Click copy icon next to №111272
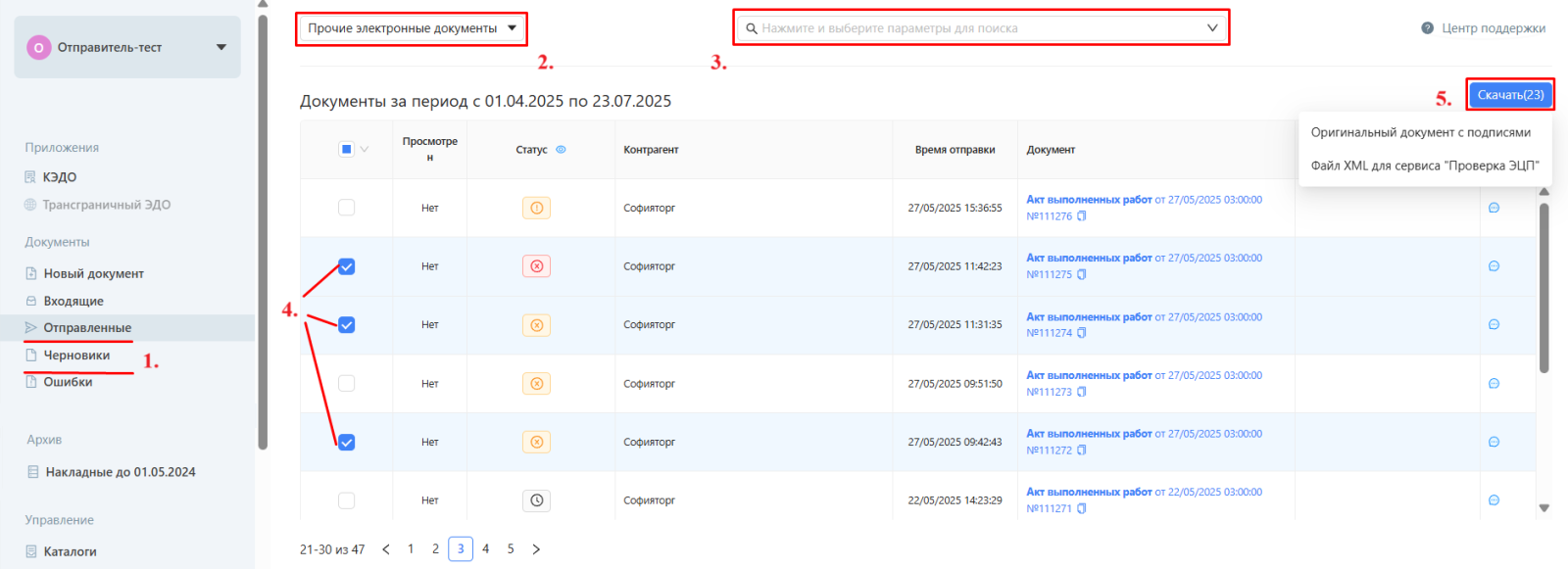The width and height of the screenshot is (1568, 569). click(1082, 450)
